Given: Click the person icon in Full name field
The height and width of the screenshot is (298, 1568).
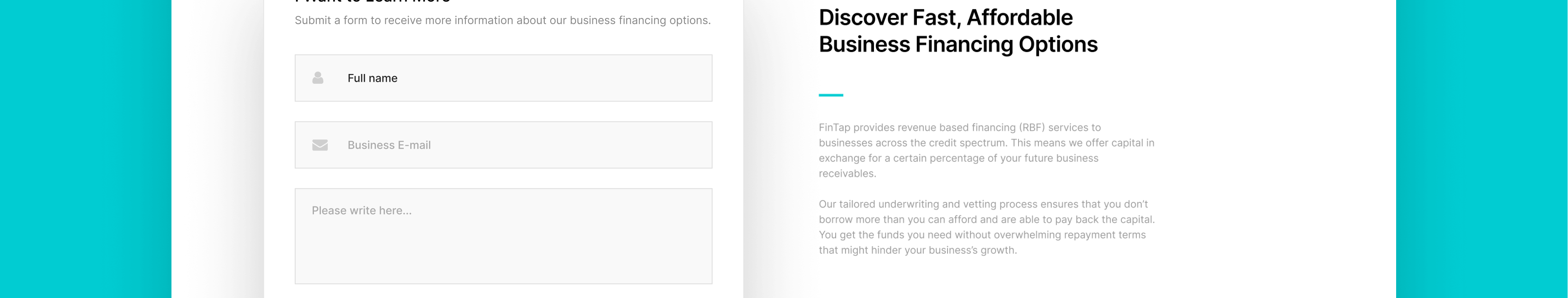Looking at the screenshot, I should pos(318,78).
